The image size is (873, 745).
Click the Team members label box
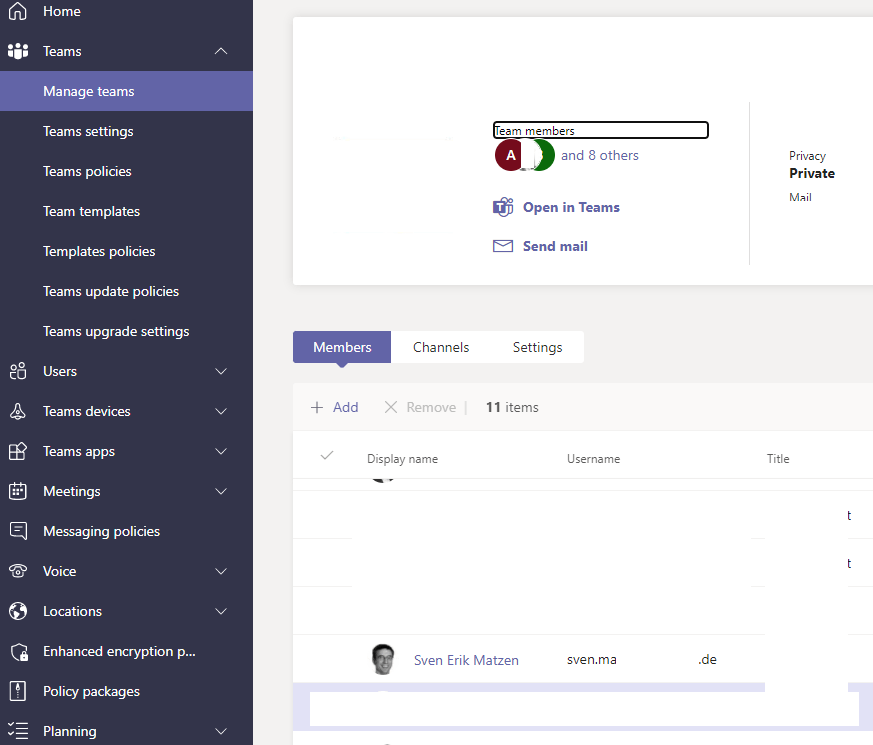(x=601, y=130)
